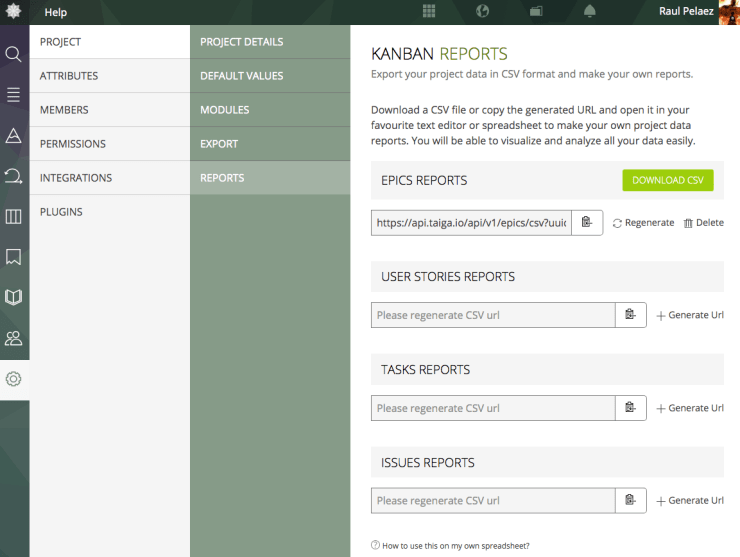
Task: Click copy icon beside Issues reports URL field
Action: click(630, 500)
